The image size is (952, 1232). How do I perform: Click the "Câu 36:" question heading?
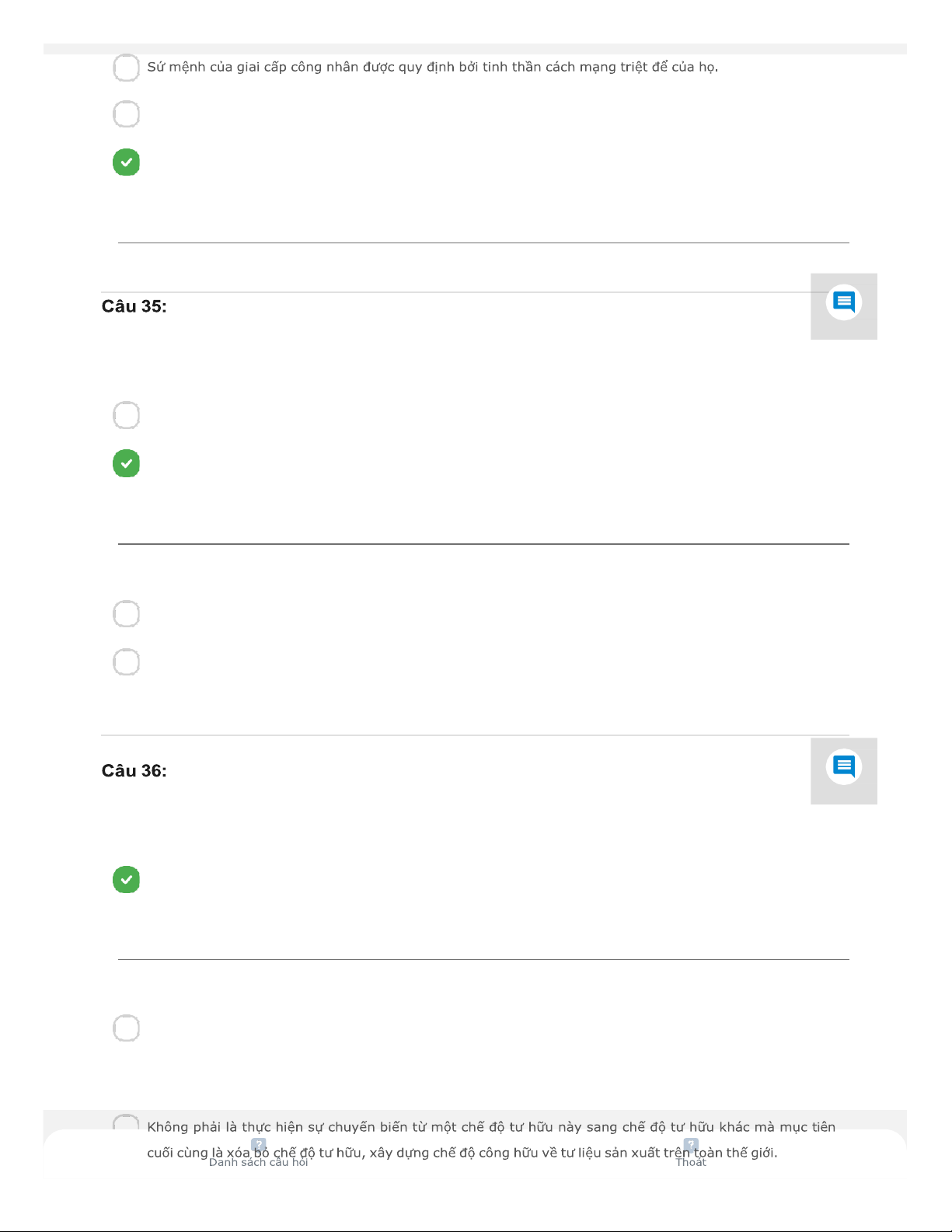[x=134, y=770]
